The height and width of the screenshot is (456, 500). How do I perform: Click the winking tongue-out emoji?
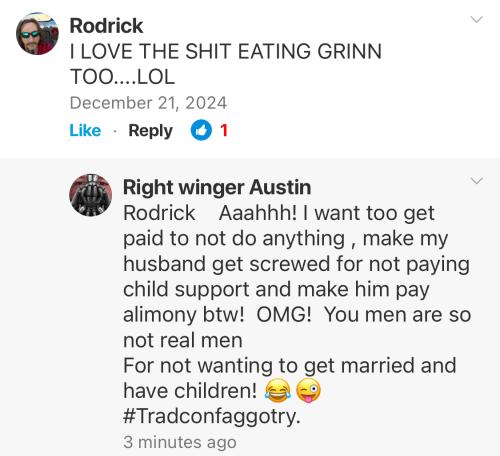click(x=308, y=390)
